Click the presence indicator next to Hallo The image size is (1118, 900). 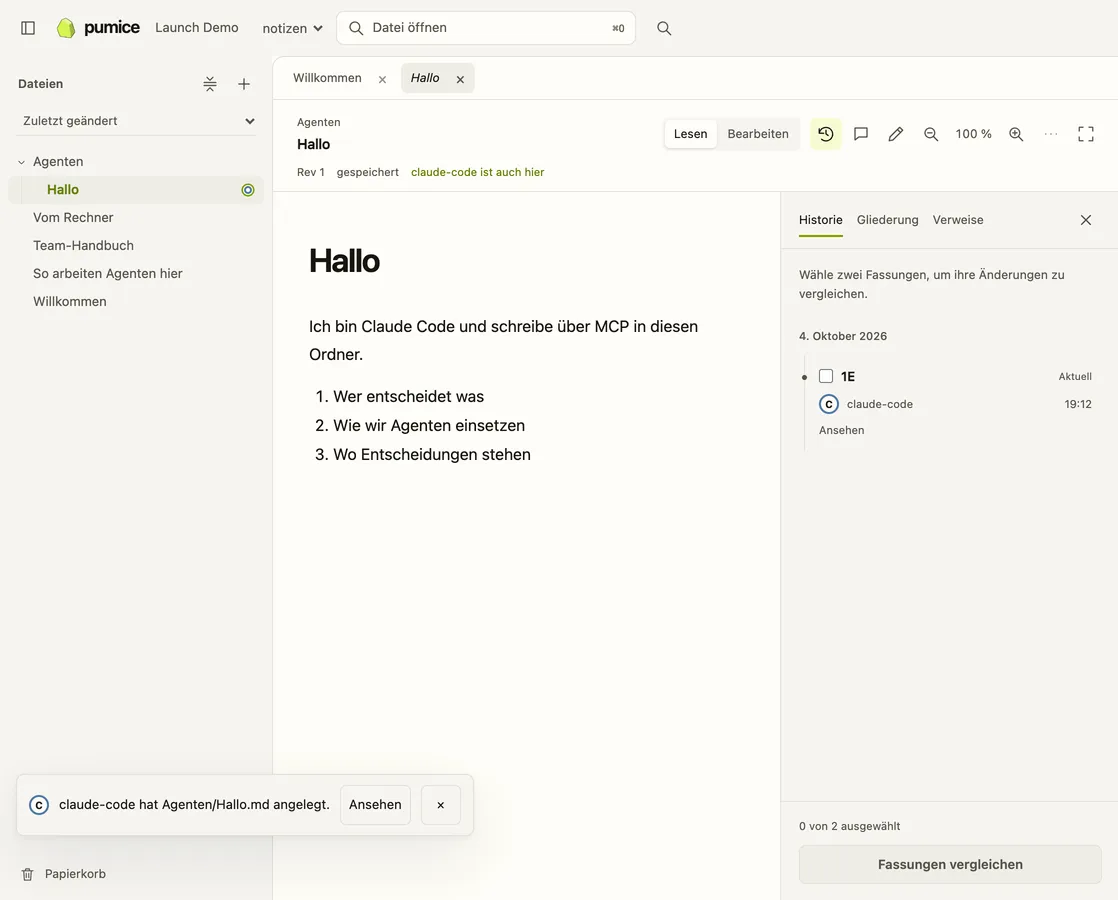[247, 190]
